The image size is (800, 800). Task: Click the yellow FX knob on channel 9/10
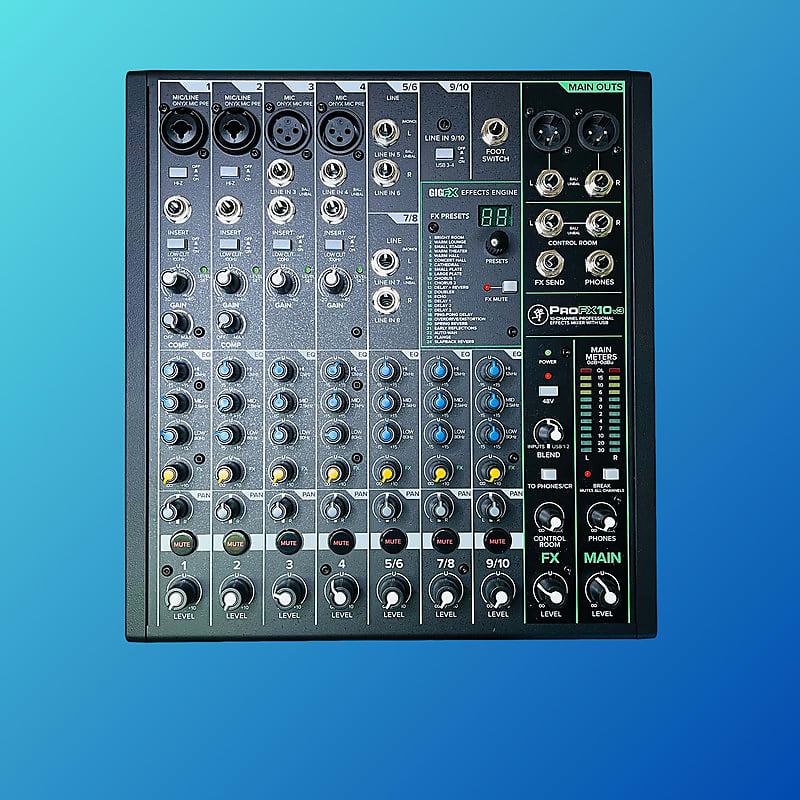pos(491,471)
